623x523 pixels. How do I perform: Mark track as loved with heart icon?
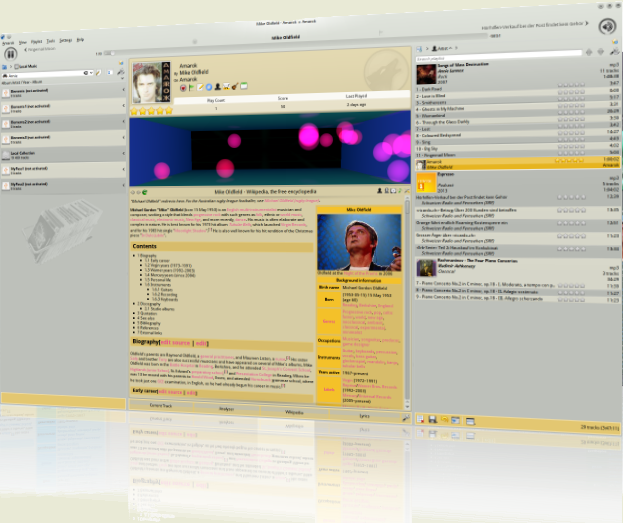183,88
